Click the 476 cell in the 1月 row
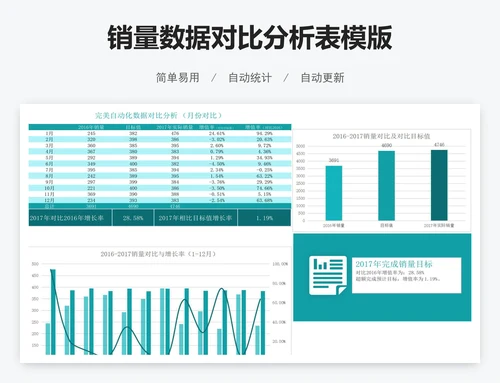 (175, 133)
